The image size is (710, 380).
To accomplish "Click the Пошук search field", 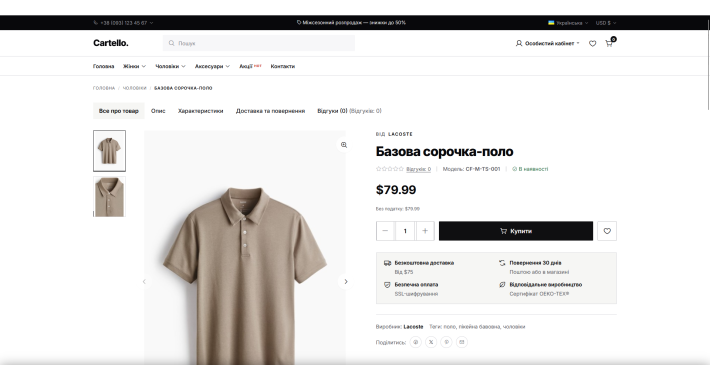I will pyautogui.click(x=259, y=43).
